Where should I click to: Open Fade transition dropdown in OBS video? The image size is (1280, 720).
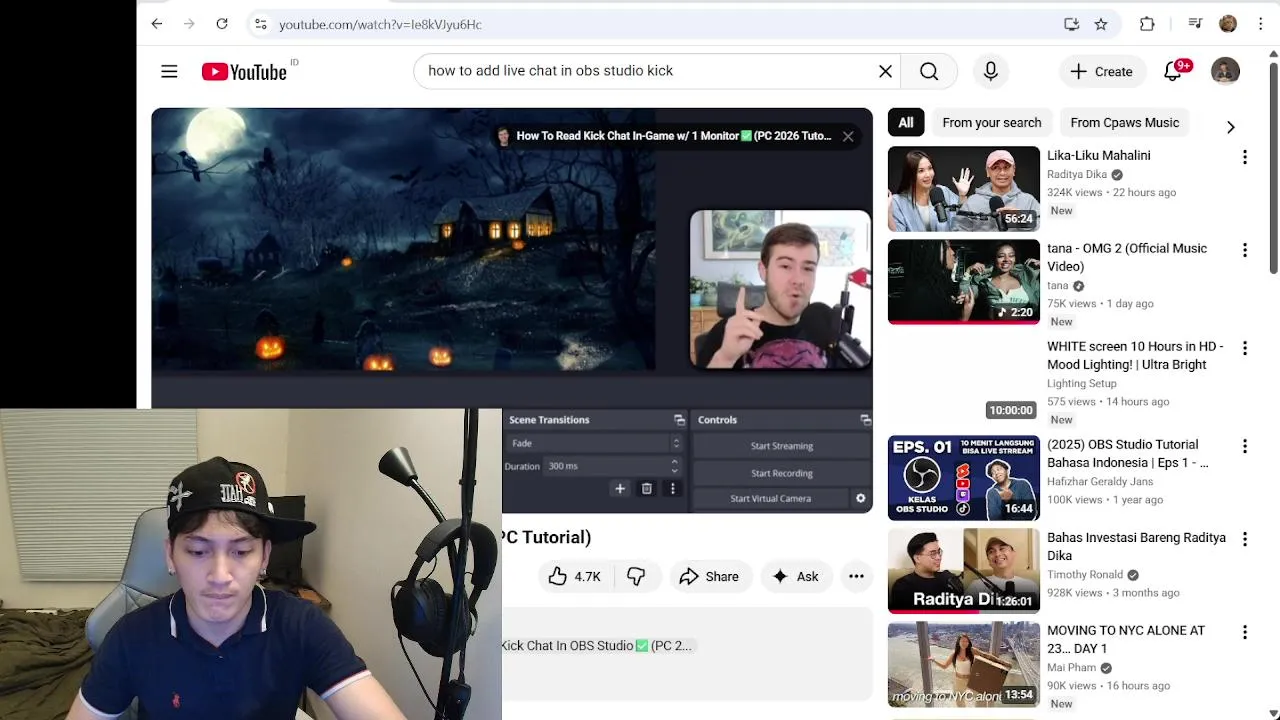click(595, 443)
